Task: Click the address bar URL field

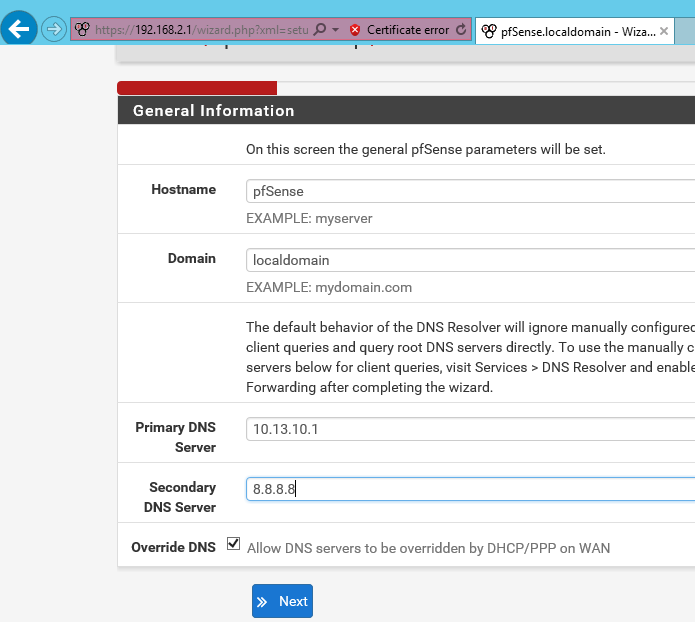Action: 202,30
